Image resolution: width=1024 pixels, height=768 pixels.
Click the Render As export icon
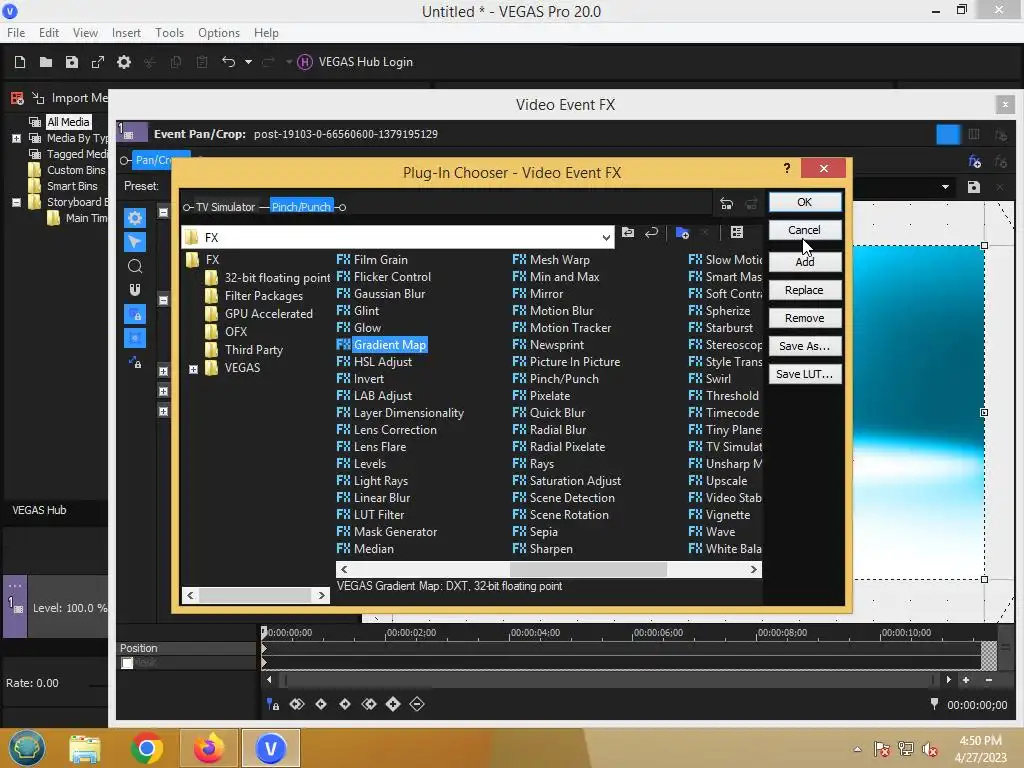point(98,62)
